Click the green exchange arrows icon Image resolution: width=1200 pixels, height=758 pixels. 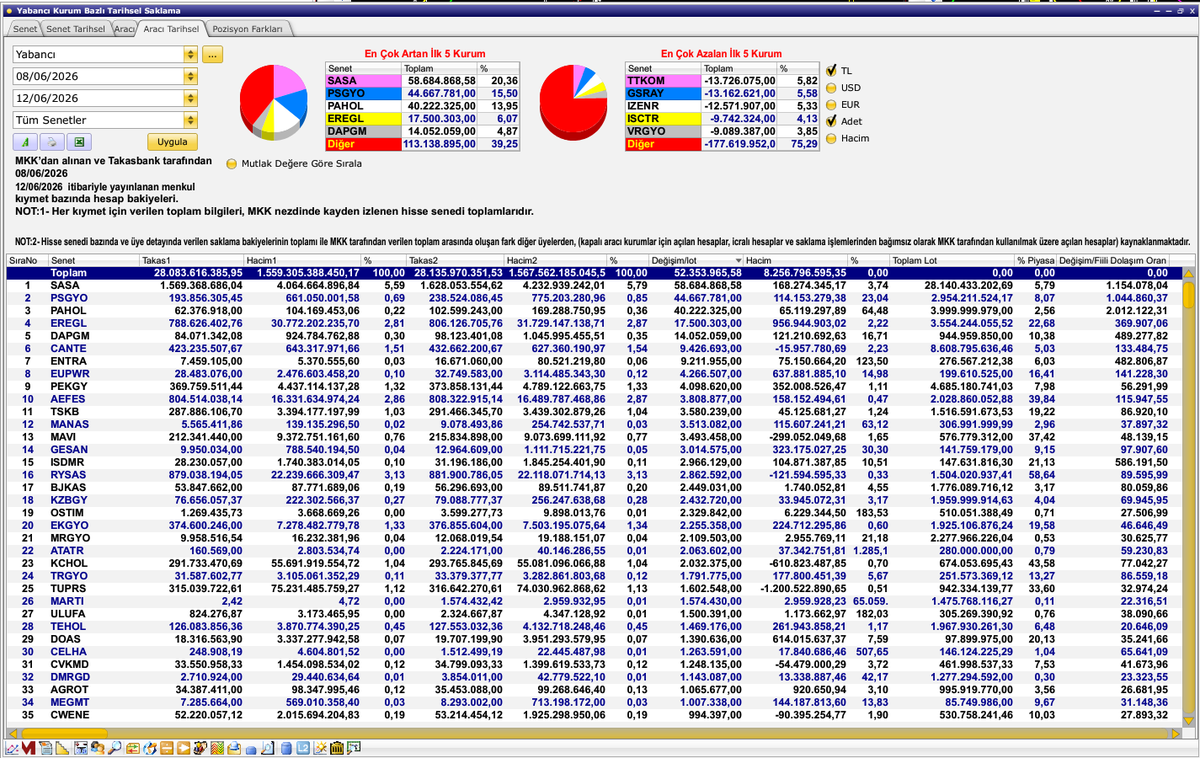(x=133, y=748)
